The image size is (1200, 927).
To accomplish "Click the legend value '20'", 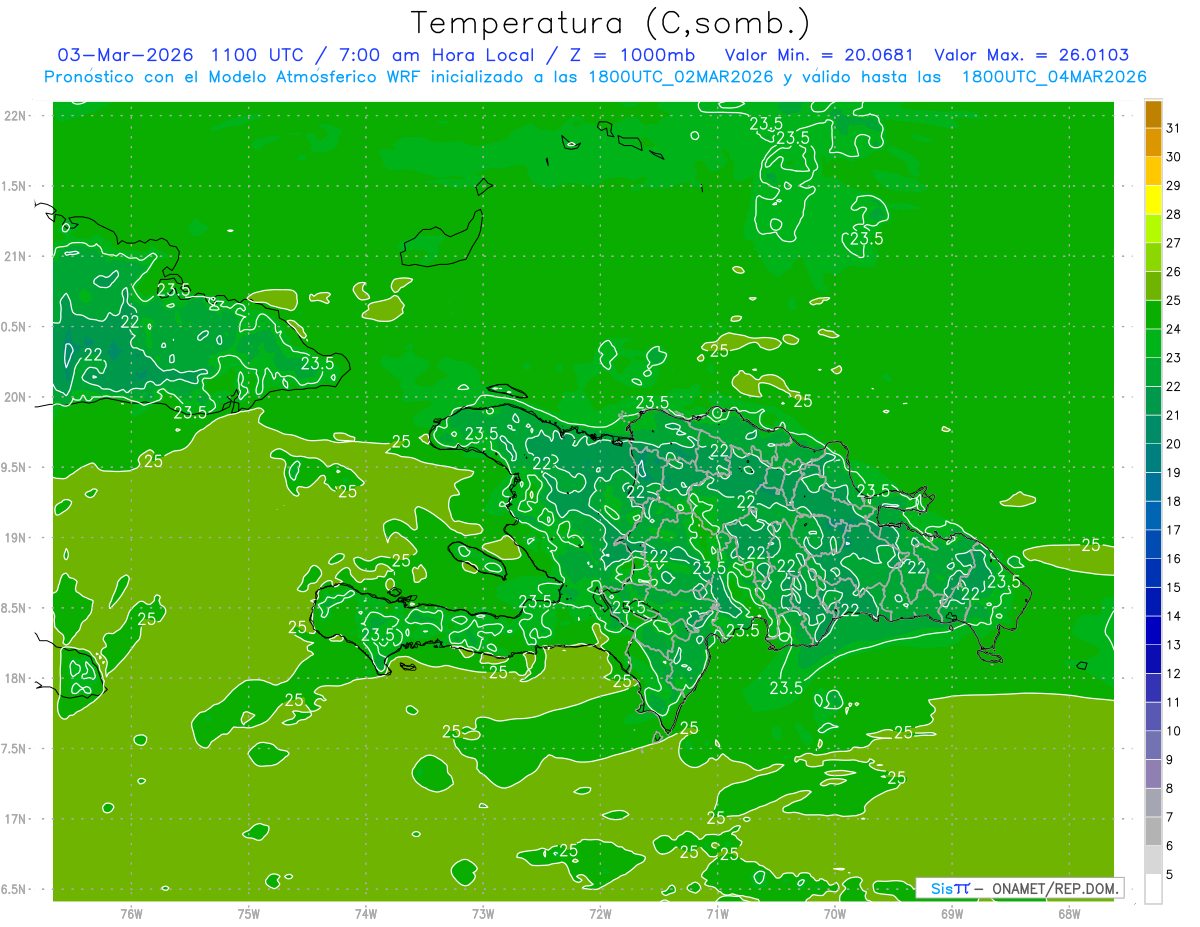I will [x=1174, y=444].
